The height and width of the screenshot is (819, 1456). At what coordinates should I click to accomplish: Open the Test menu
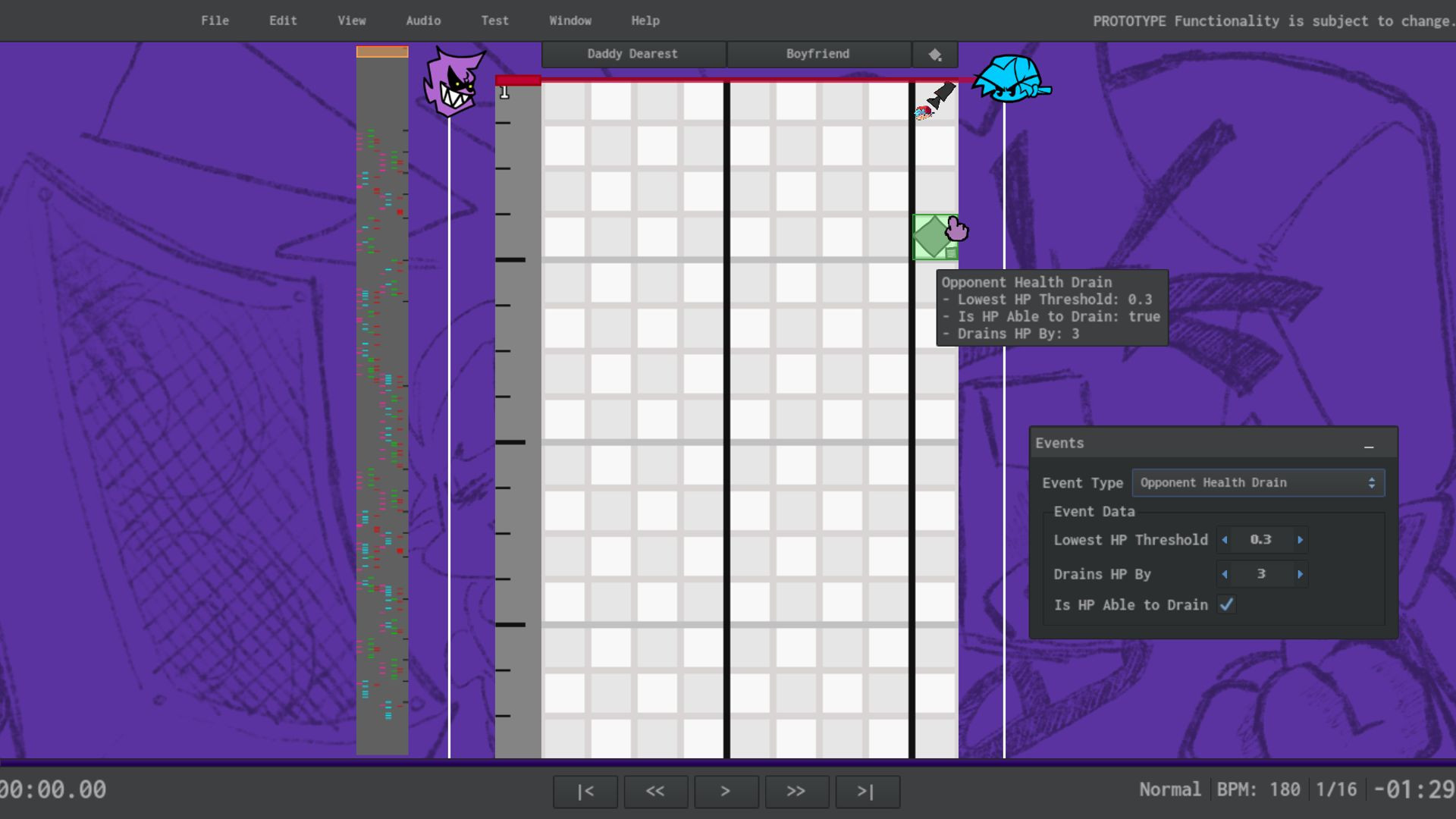click(x=494, y=20)
